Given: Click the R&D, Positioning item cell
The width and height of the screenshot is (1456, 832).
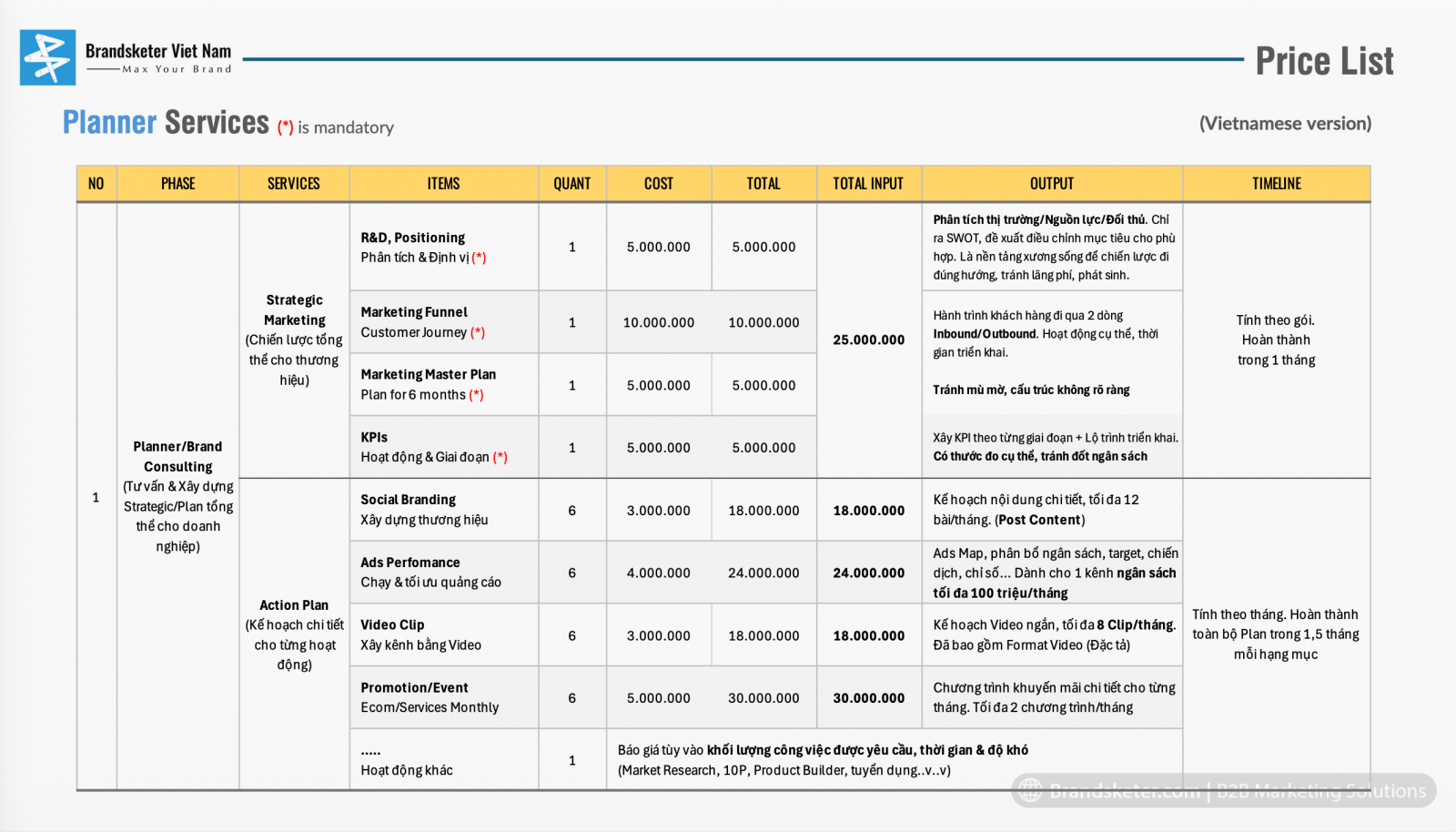Looking at the screenshot, I should click(443, 247).
